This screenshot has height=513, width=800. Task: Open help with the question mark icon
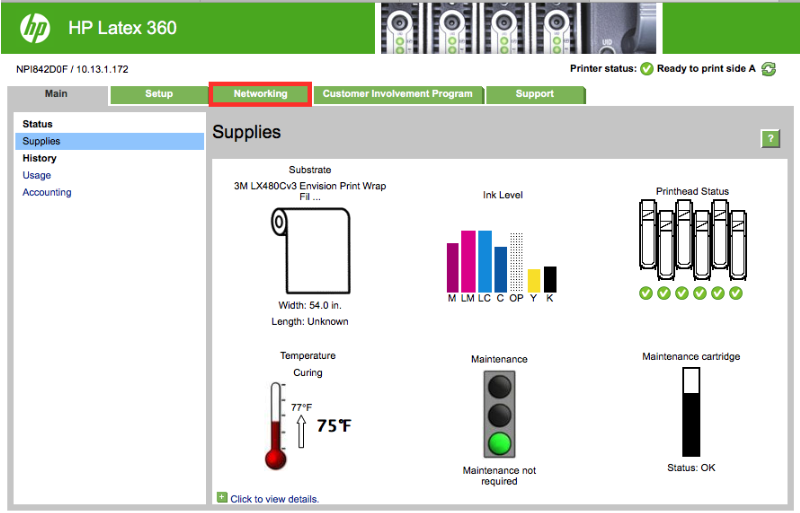coord(770,139)
